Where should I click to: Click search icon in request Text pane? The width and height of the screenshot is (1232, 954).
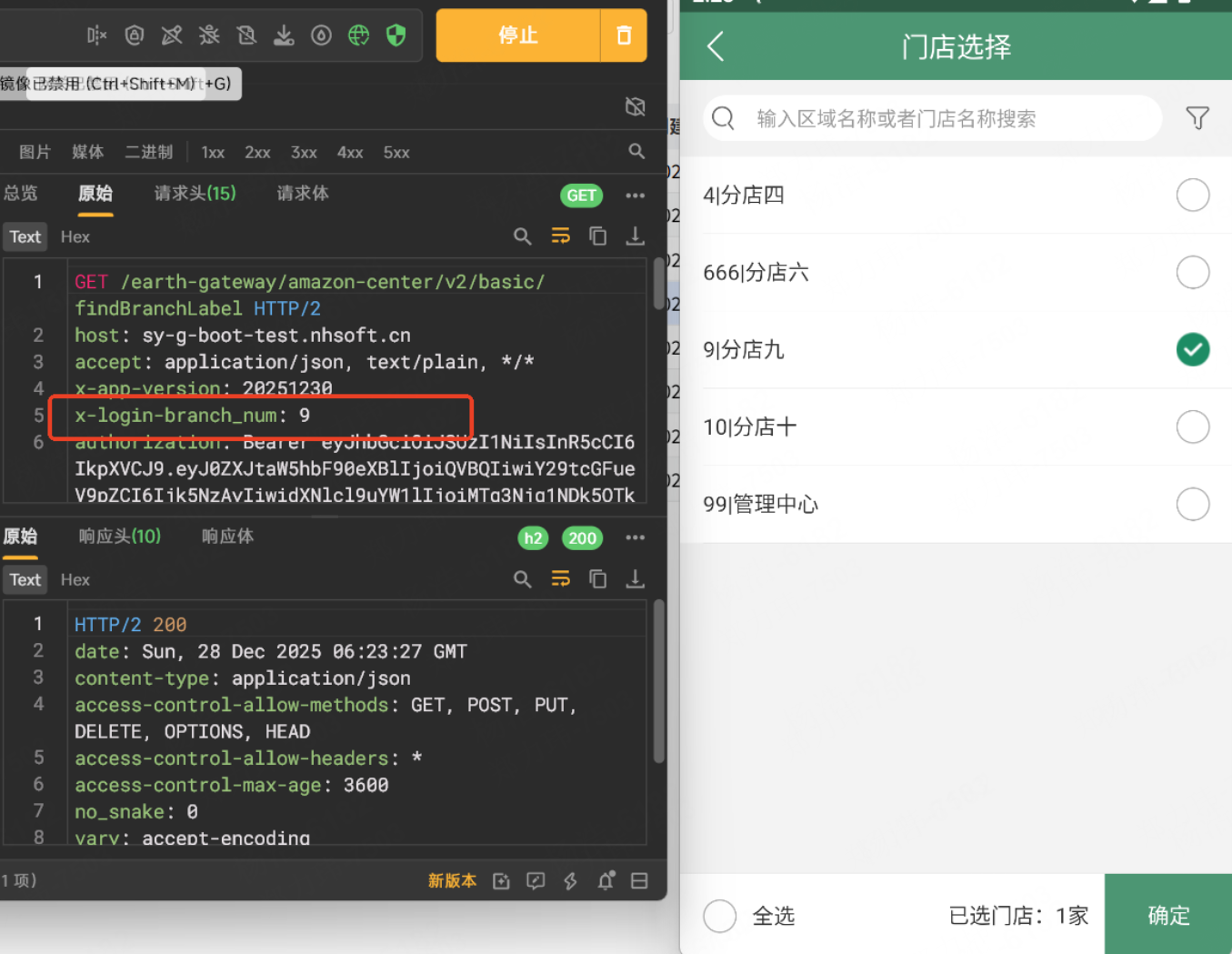tap(522, 236)
